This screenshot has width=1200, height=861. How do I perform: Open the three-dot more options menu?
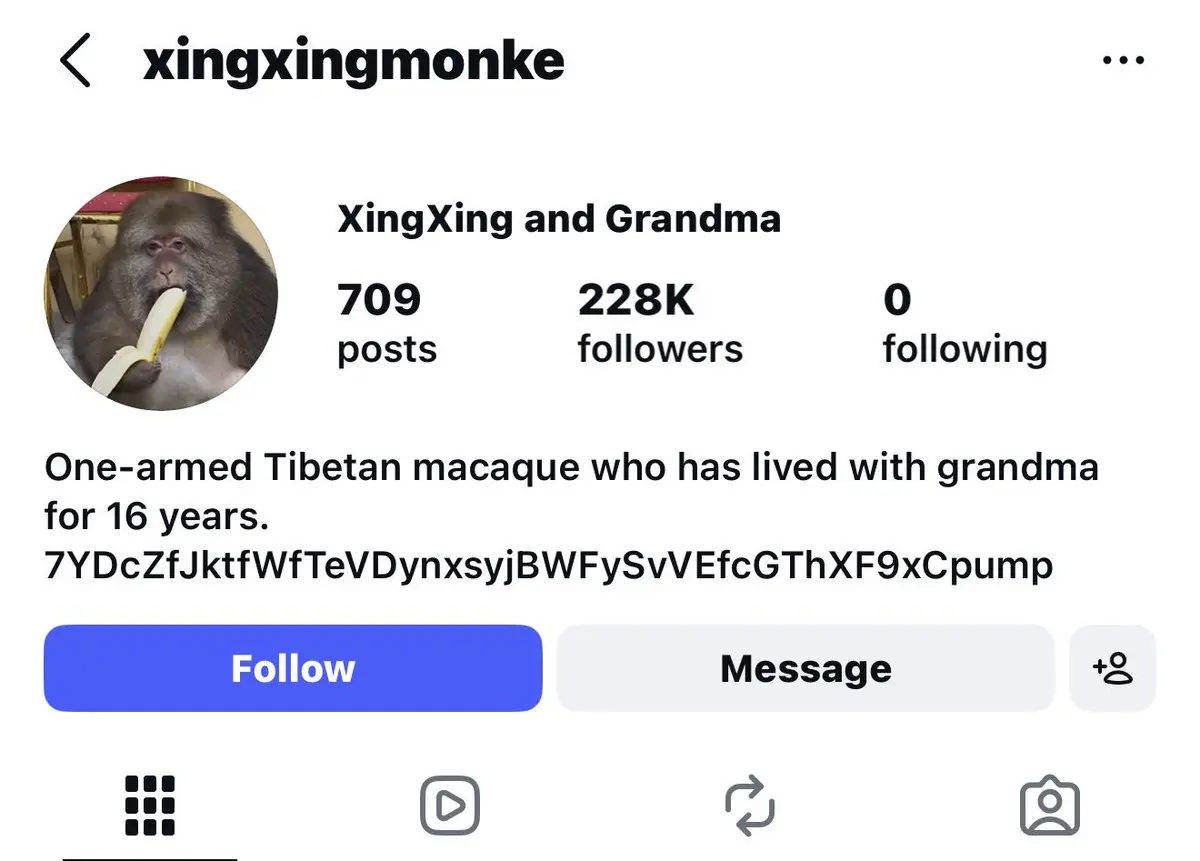click(x=1122, y=62)
